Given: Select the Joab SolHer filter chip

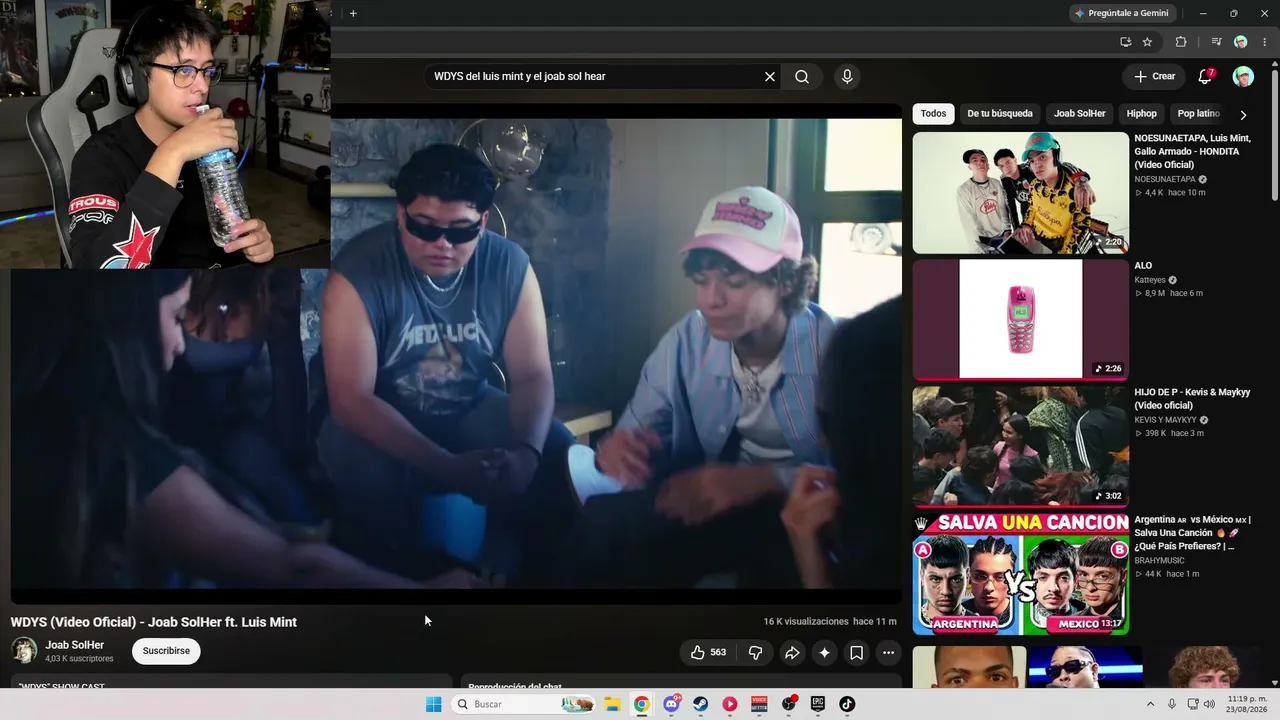Looking at the screenshot, I should point(1080,114).
